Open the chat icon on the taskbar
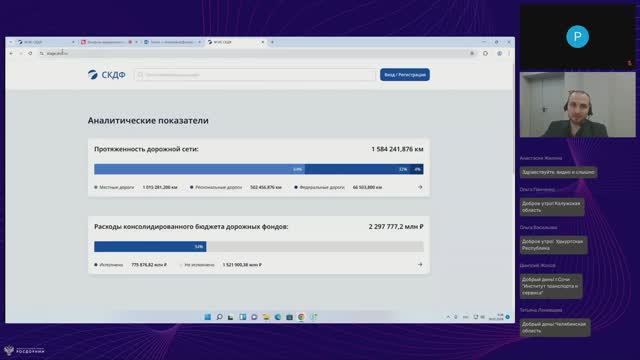The image size is (640, 360). (254, 317)
